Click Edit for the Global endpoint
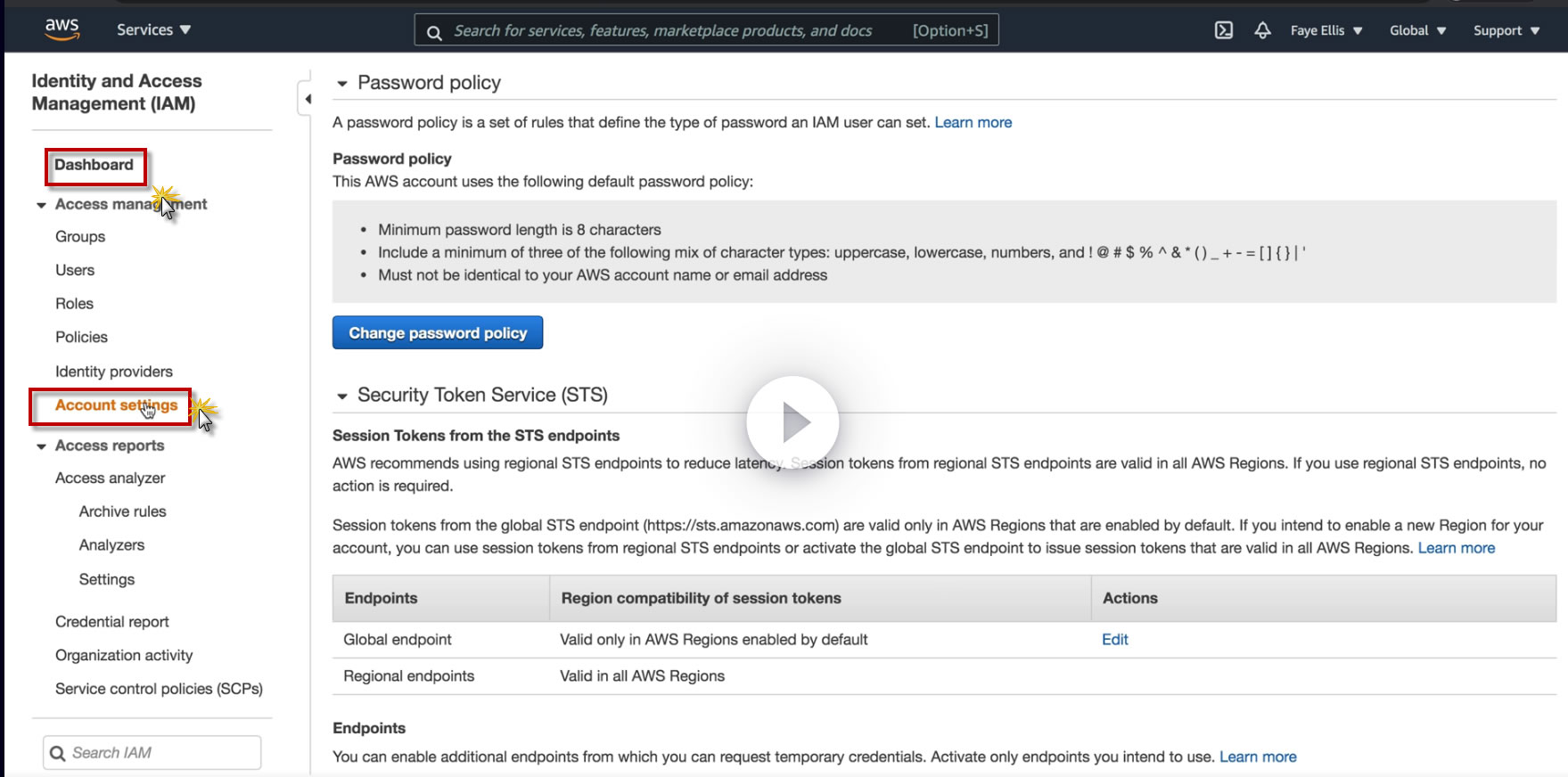This screenshot has width=1568, height=777. 1114,640
